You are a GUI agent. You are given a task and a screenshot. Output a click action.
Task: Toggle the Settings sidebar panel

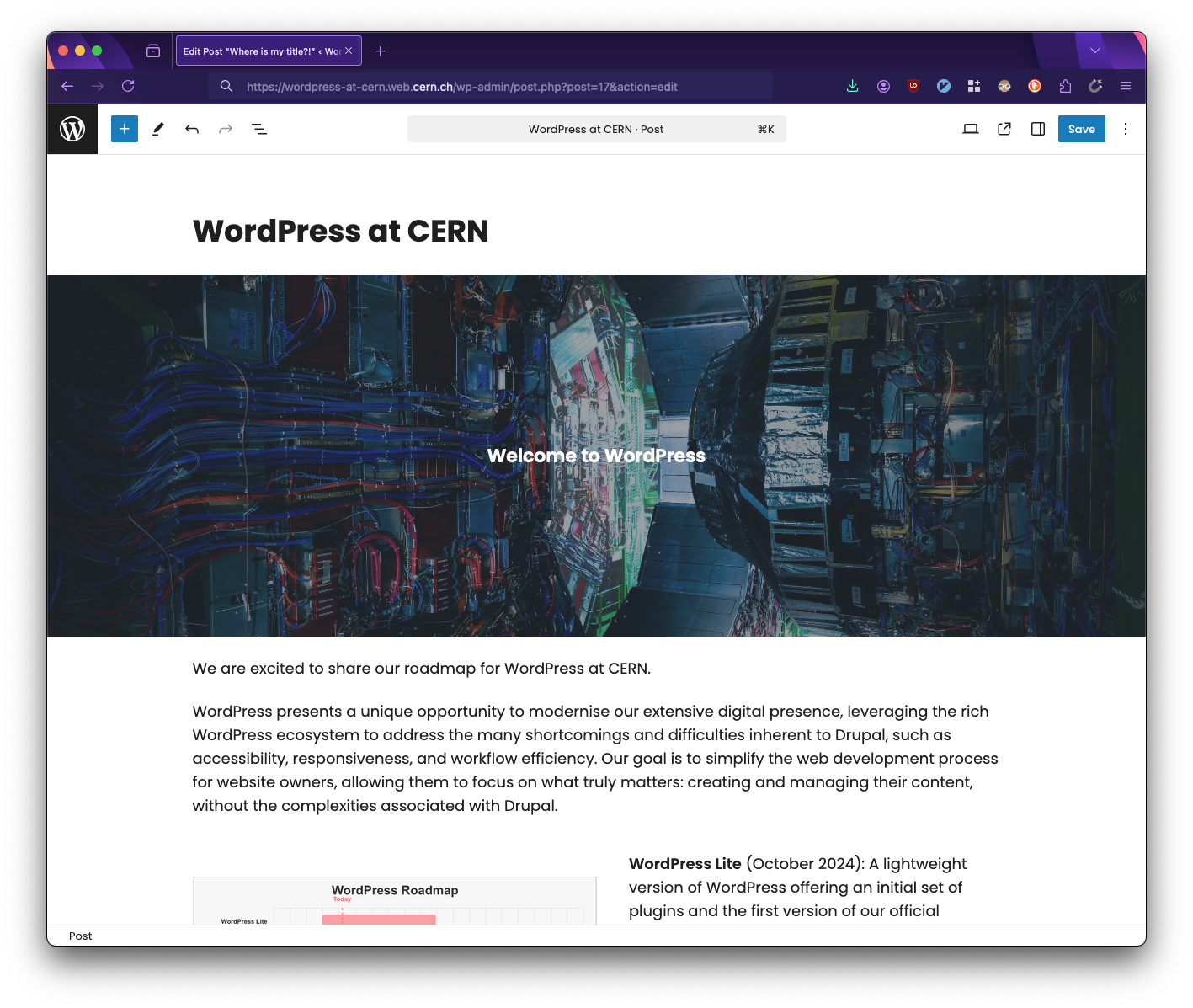click(x=1038, y=129)
